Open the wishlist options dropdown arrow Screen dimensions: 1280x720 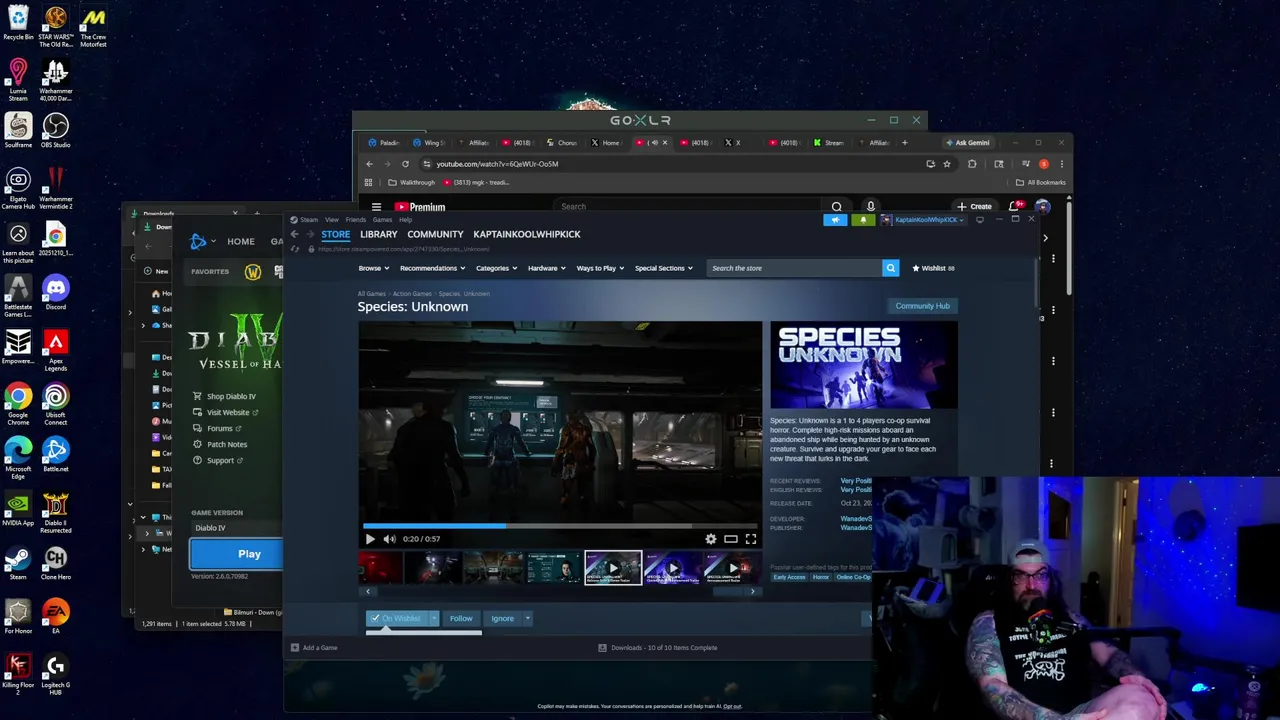[x=434, y=619]
